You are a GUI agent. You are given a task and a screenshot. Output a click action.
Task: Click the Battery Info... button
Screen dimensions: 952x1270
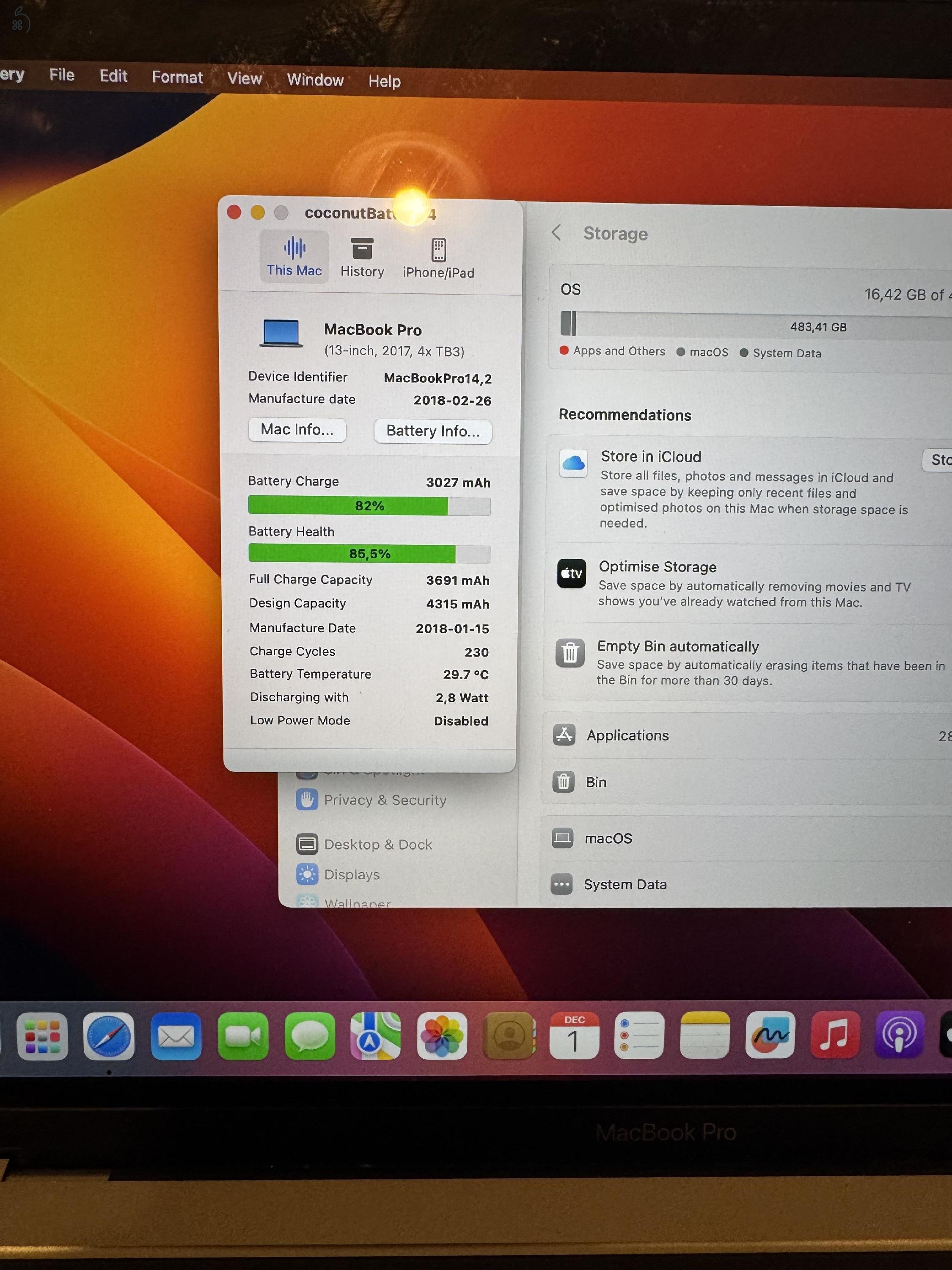click(433, 431)
